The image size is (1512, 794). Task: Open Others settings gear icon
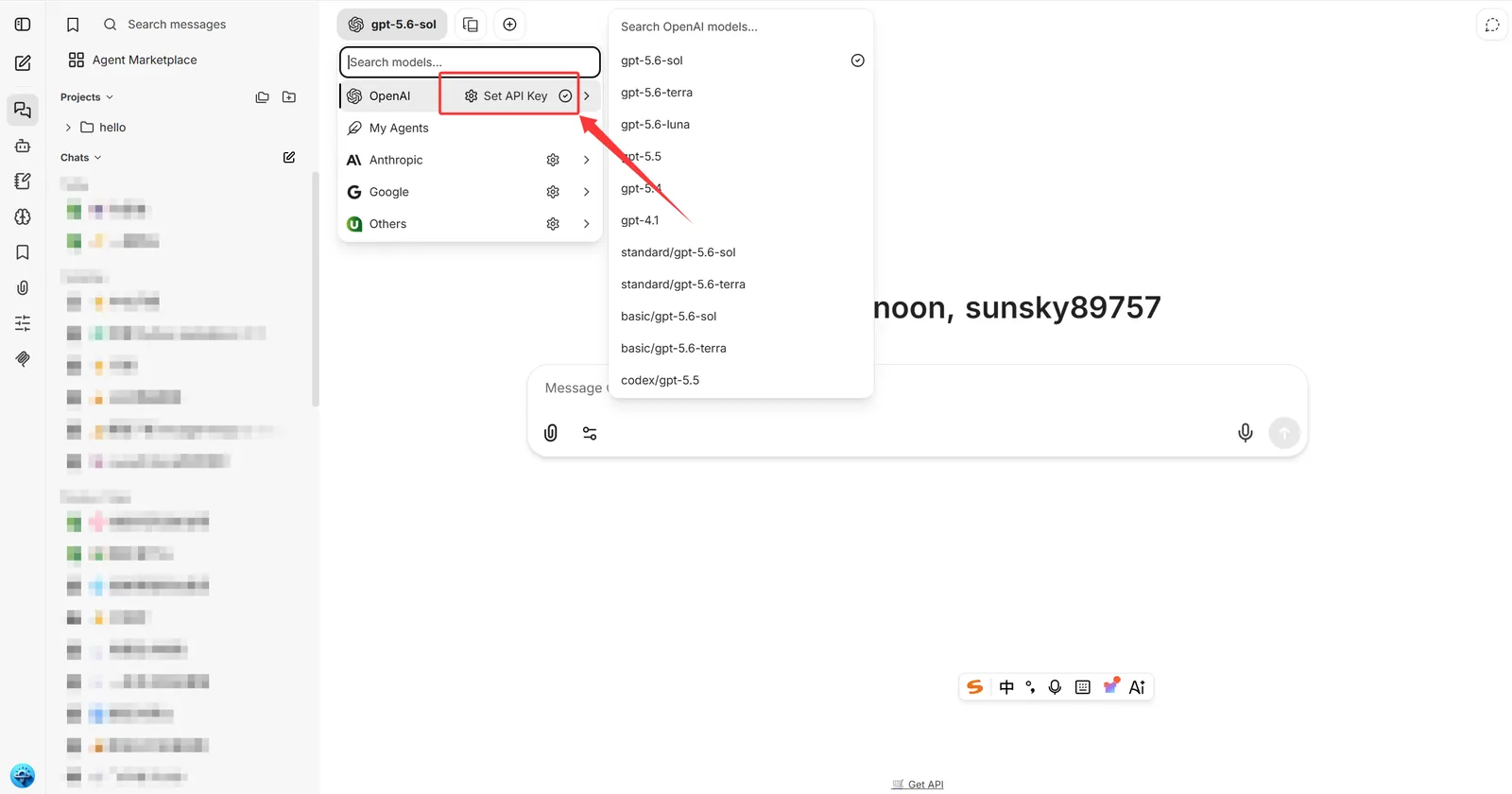pos(553,224)
